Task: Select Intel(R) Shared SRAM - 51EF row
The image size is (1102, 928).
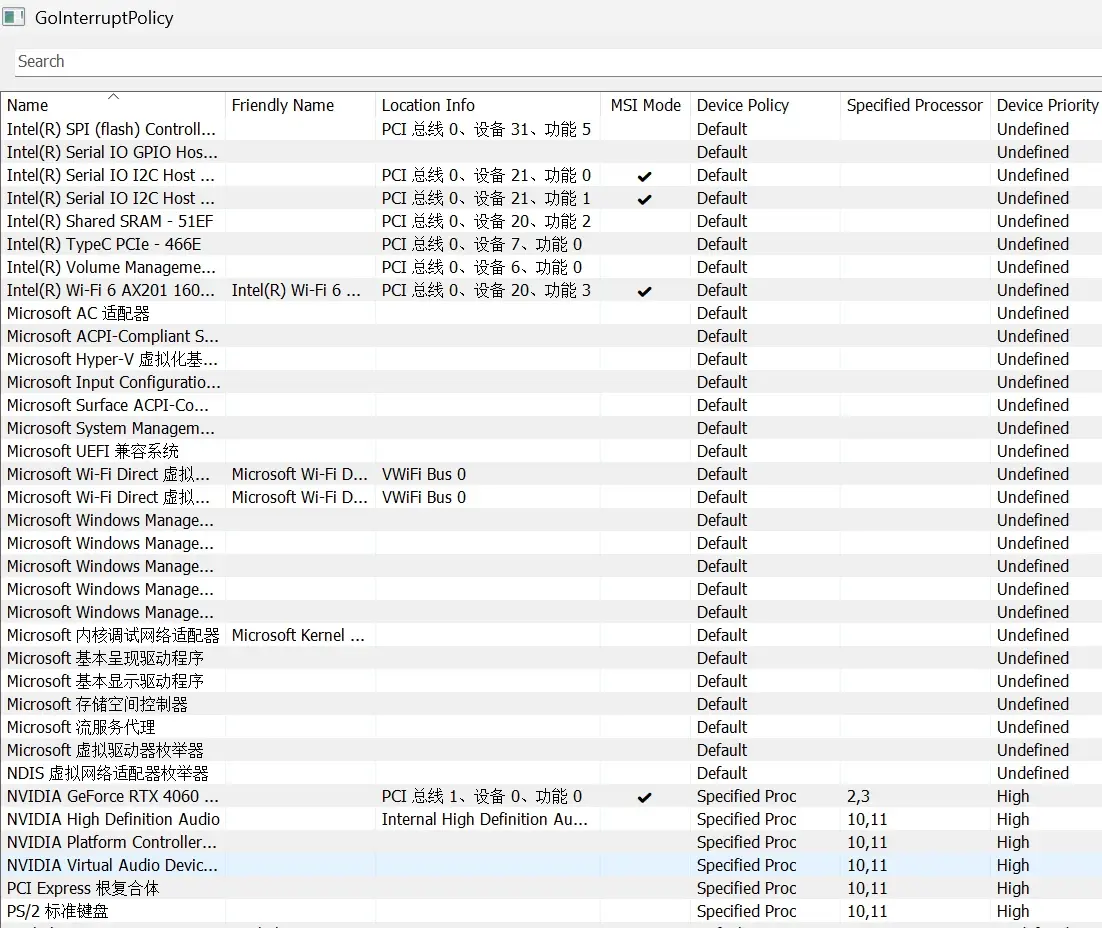Action: click(x=551, y=221)
